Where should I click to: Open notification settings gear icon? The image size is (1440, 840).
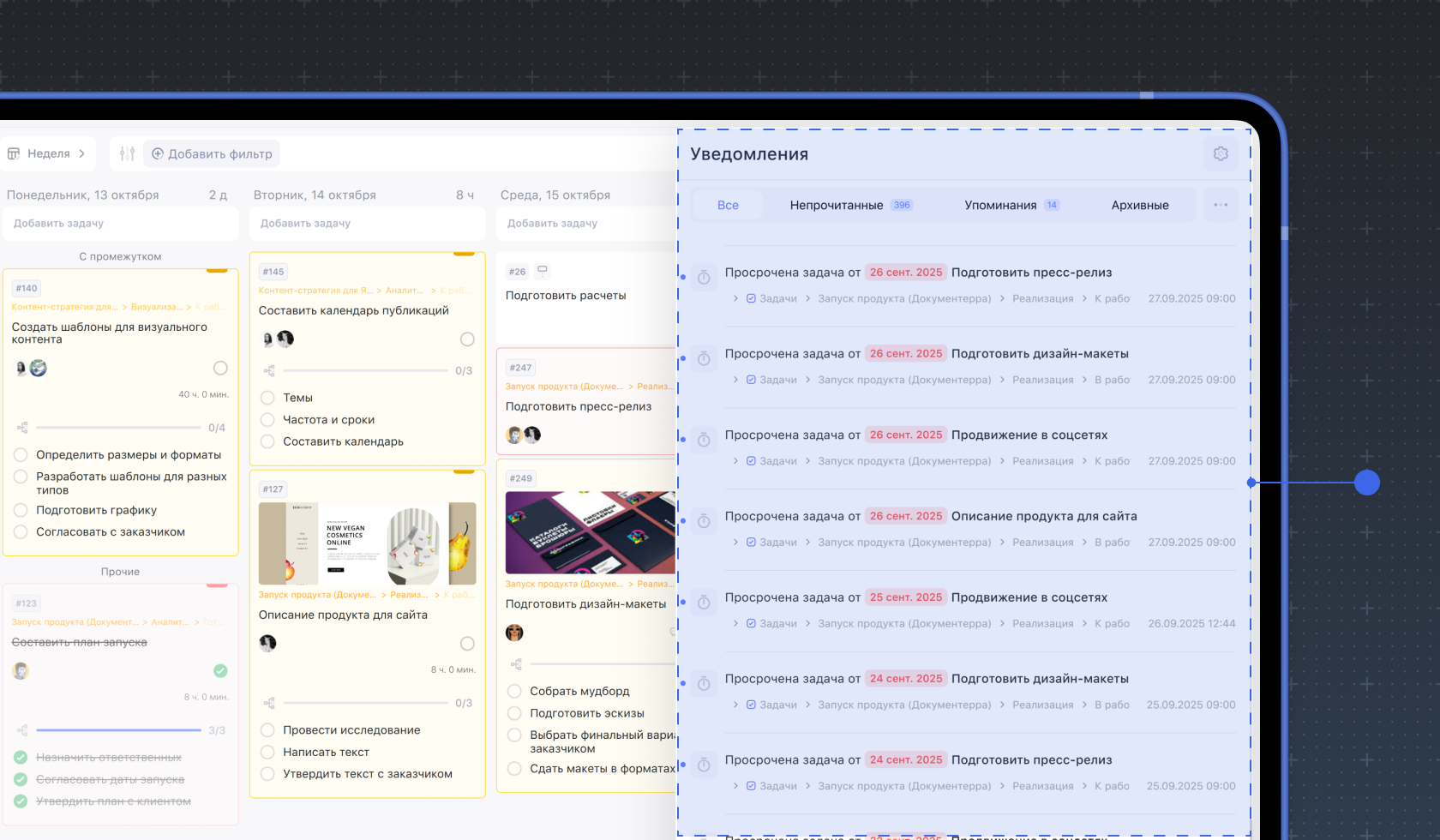(x=1221, y=153)
